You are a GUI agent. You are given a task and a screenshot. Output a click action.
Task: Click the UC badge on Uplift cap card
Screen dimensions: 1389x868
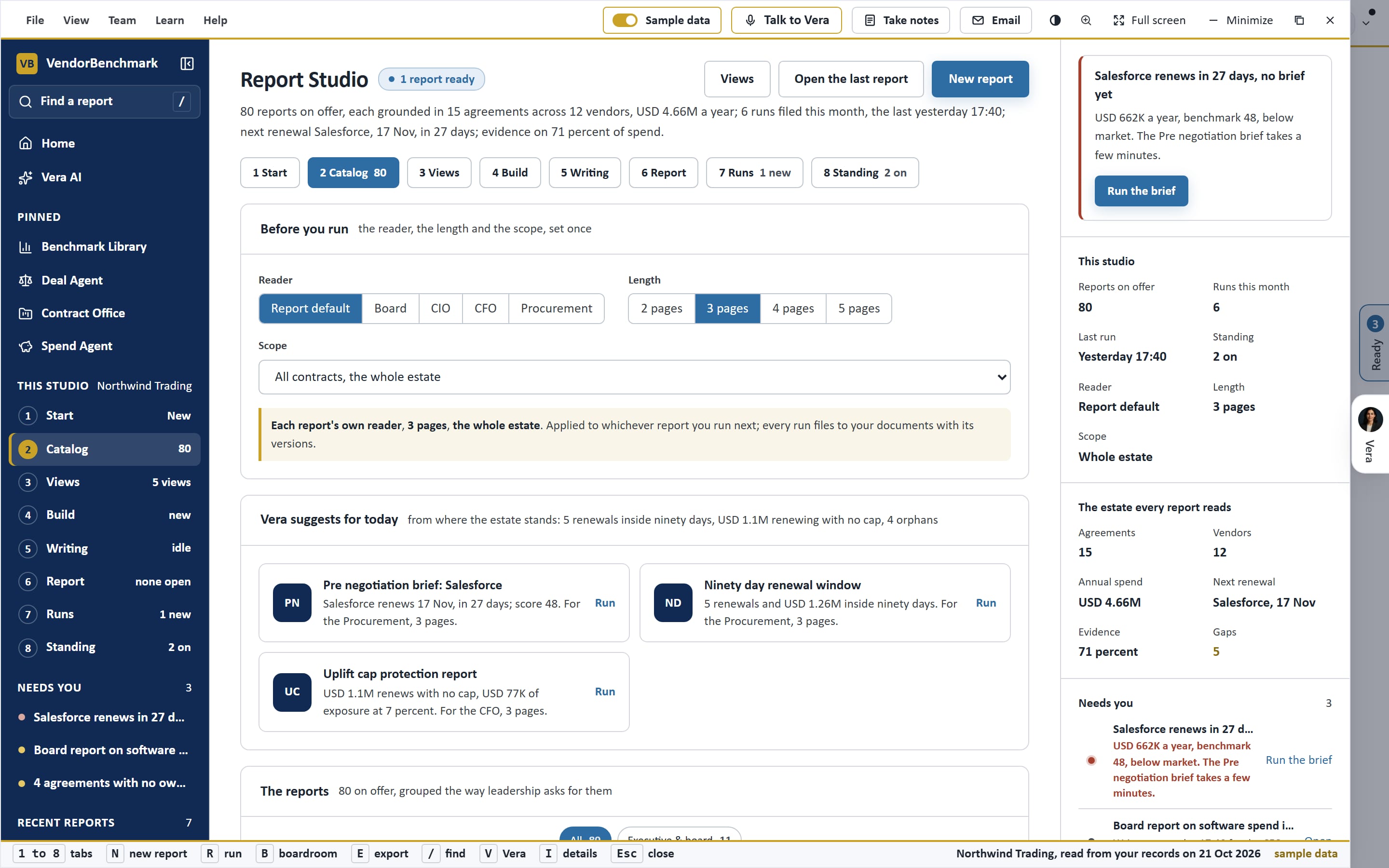pyautogui.click(x=292, y=692)
